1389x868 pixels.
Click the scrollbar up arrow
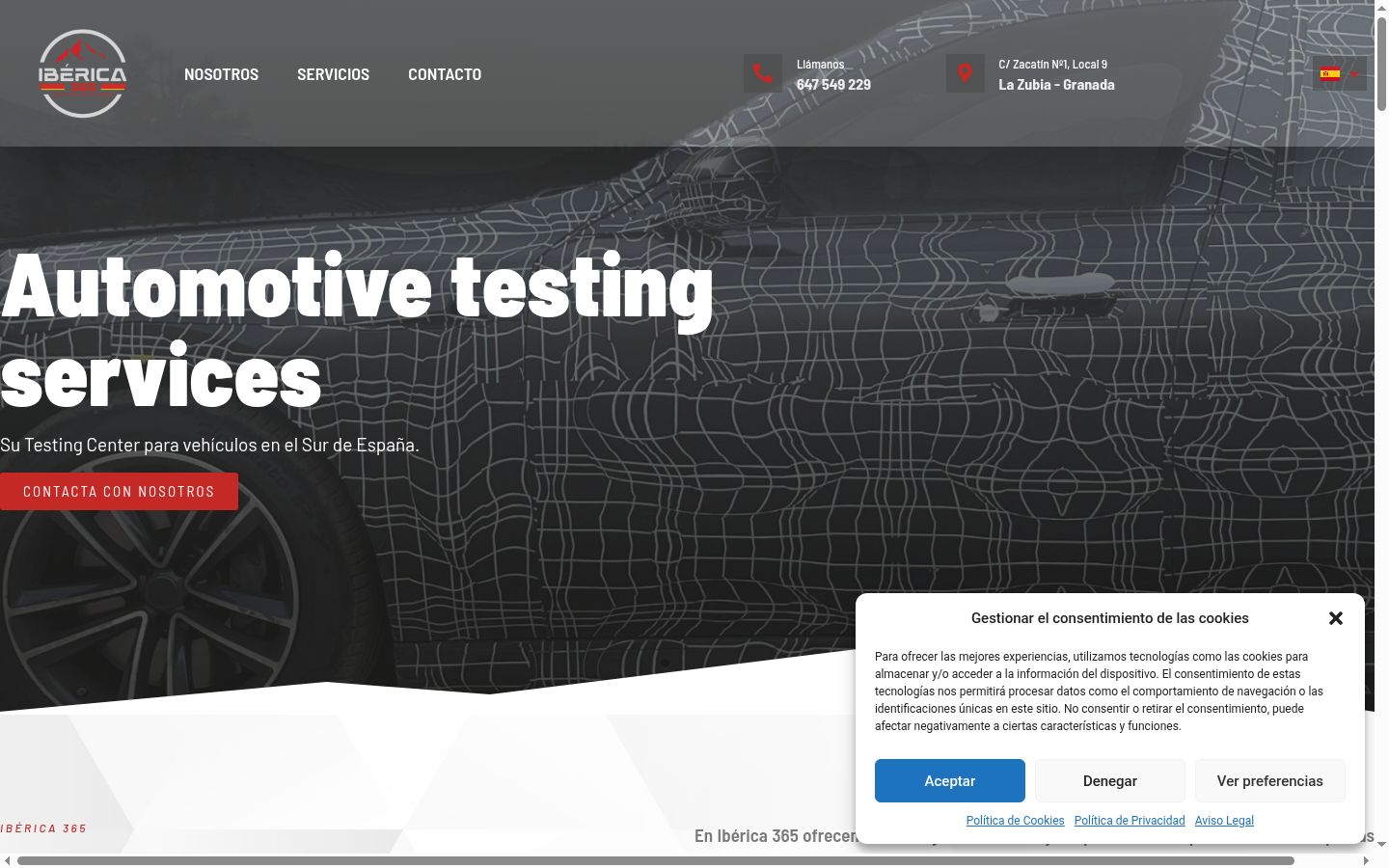pyautogui.click(x=1381, y=7)
